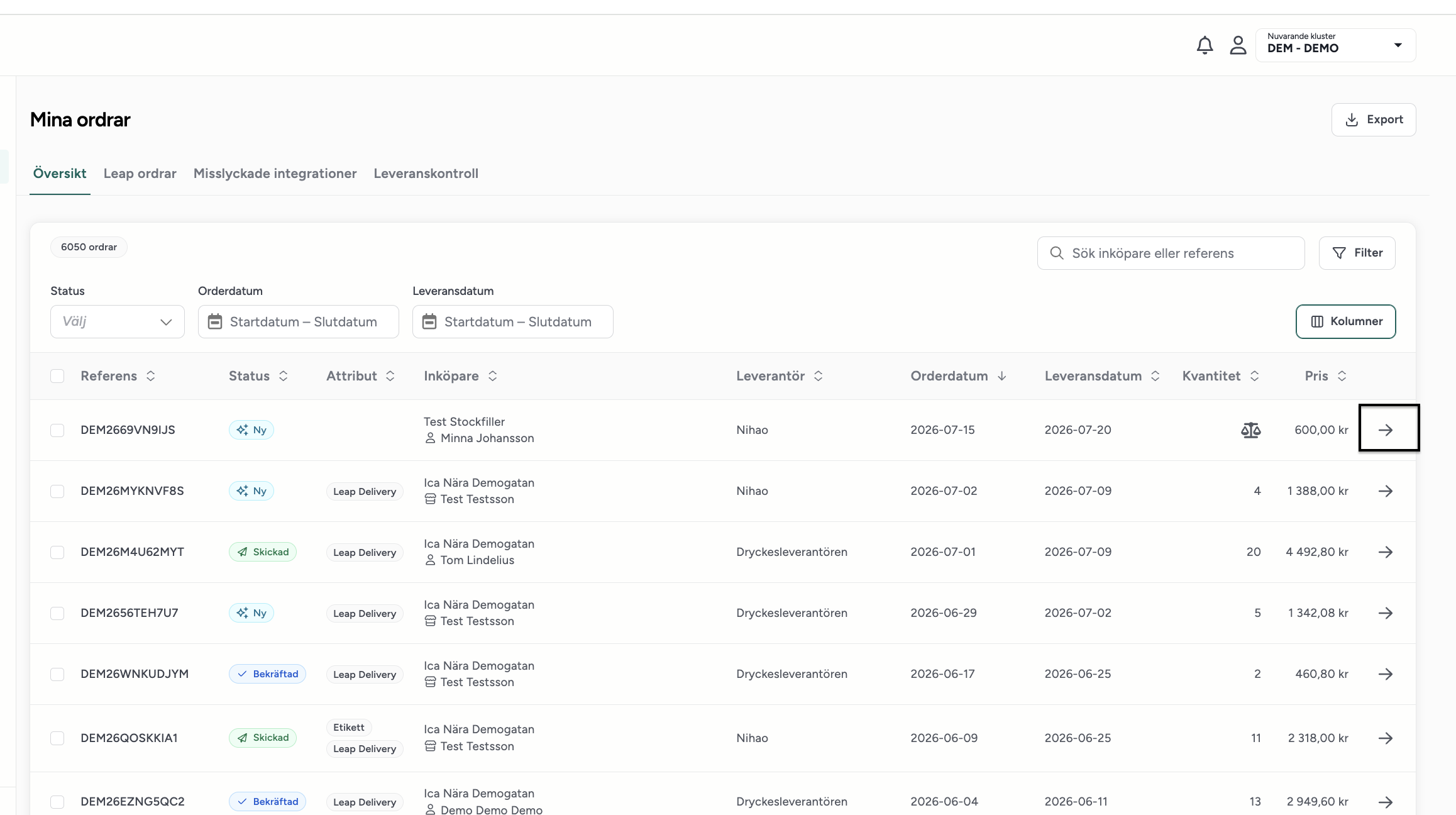Open order DEM26WNKUDJYM with its arrow

click(1386, 674)
